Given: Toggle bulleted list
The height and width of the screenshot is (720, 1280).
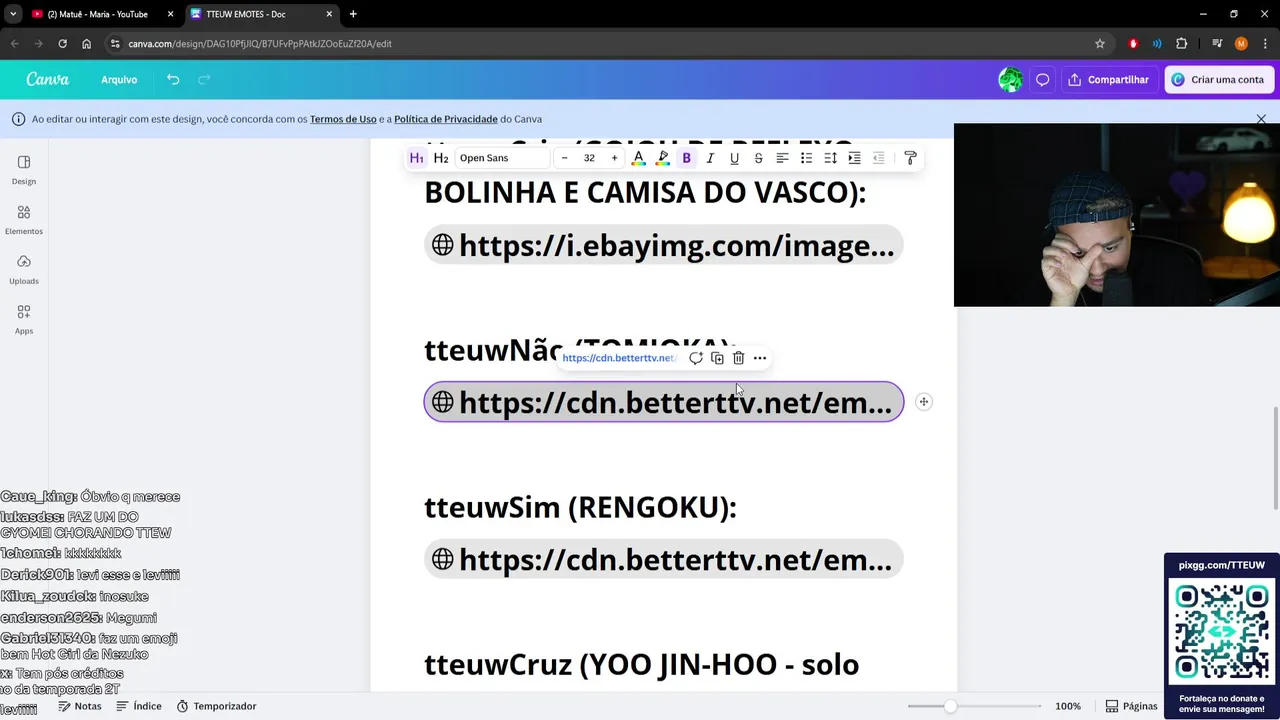Looking at the screenshot, I should pos(806,158).
